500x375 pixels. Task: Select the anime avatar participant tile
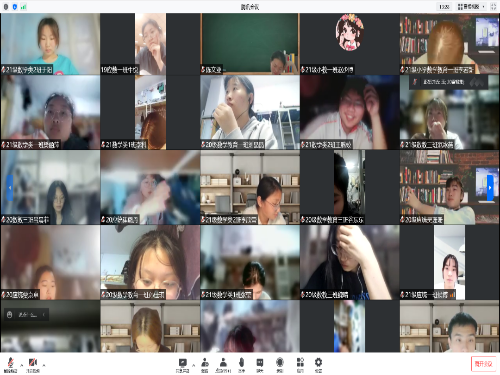(x=350, y=44)
